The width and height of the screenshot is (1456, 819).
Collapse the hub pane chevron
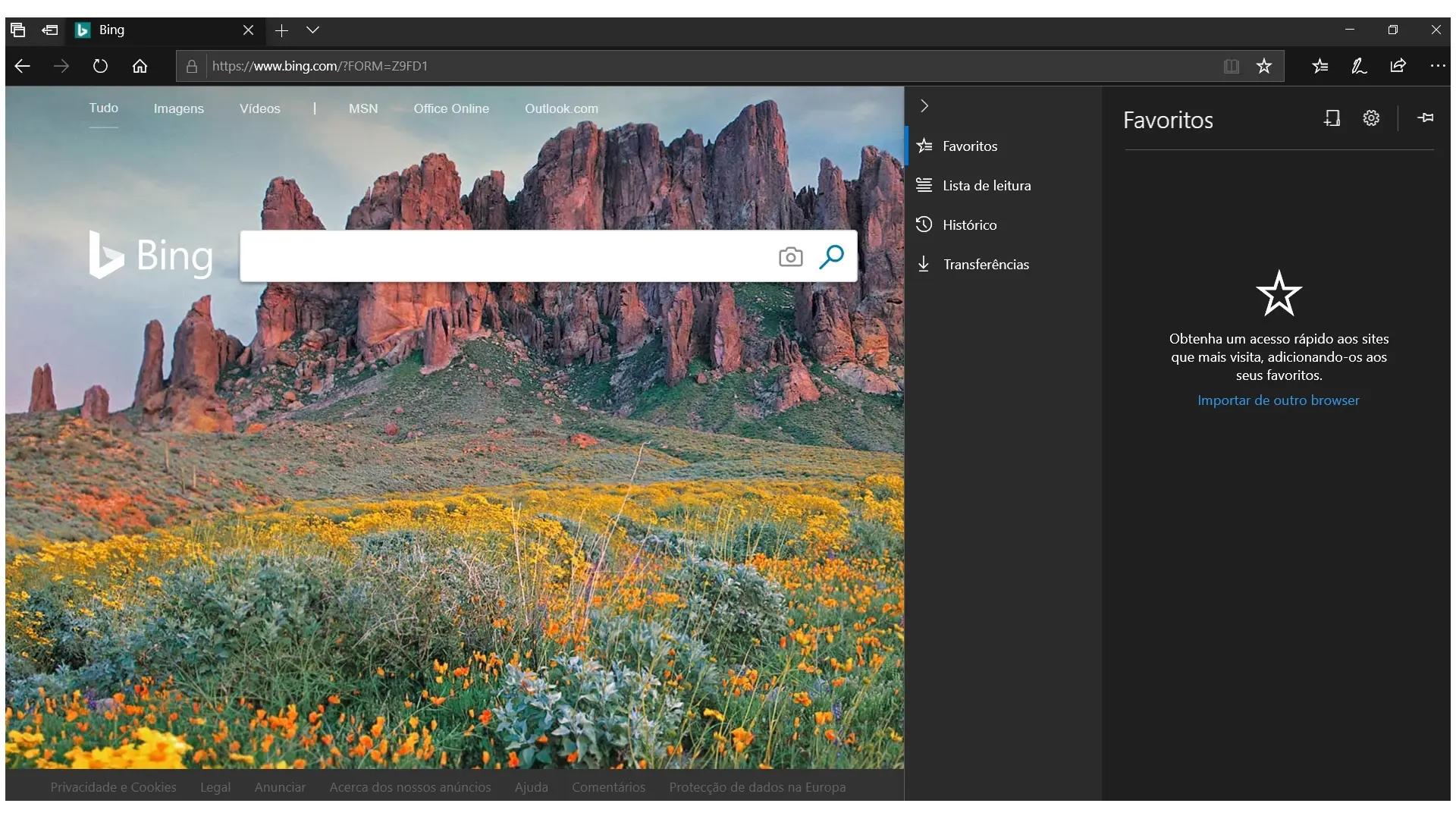click(924, 106)
